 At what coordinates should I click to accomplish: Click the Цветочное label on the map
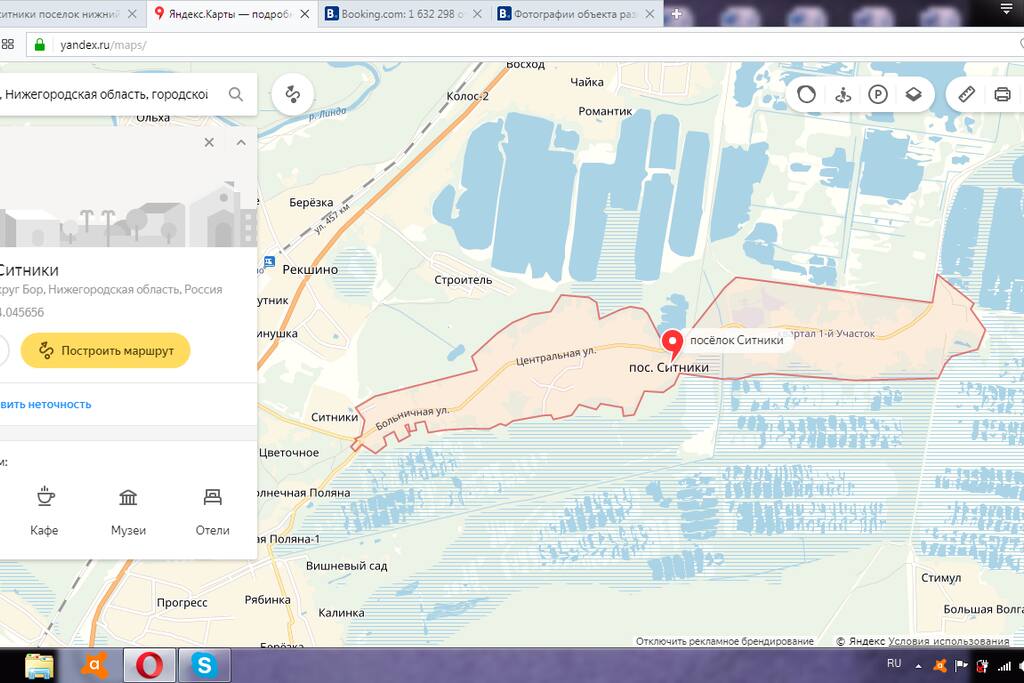289,453
